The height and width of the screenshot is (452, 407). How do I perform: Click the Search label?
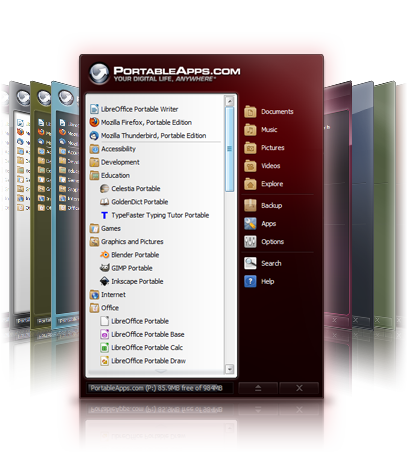(x=271, y=263)
